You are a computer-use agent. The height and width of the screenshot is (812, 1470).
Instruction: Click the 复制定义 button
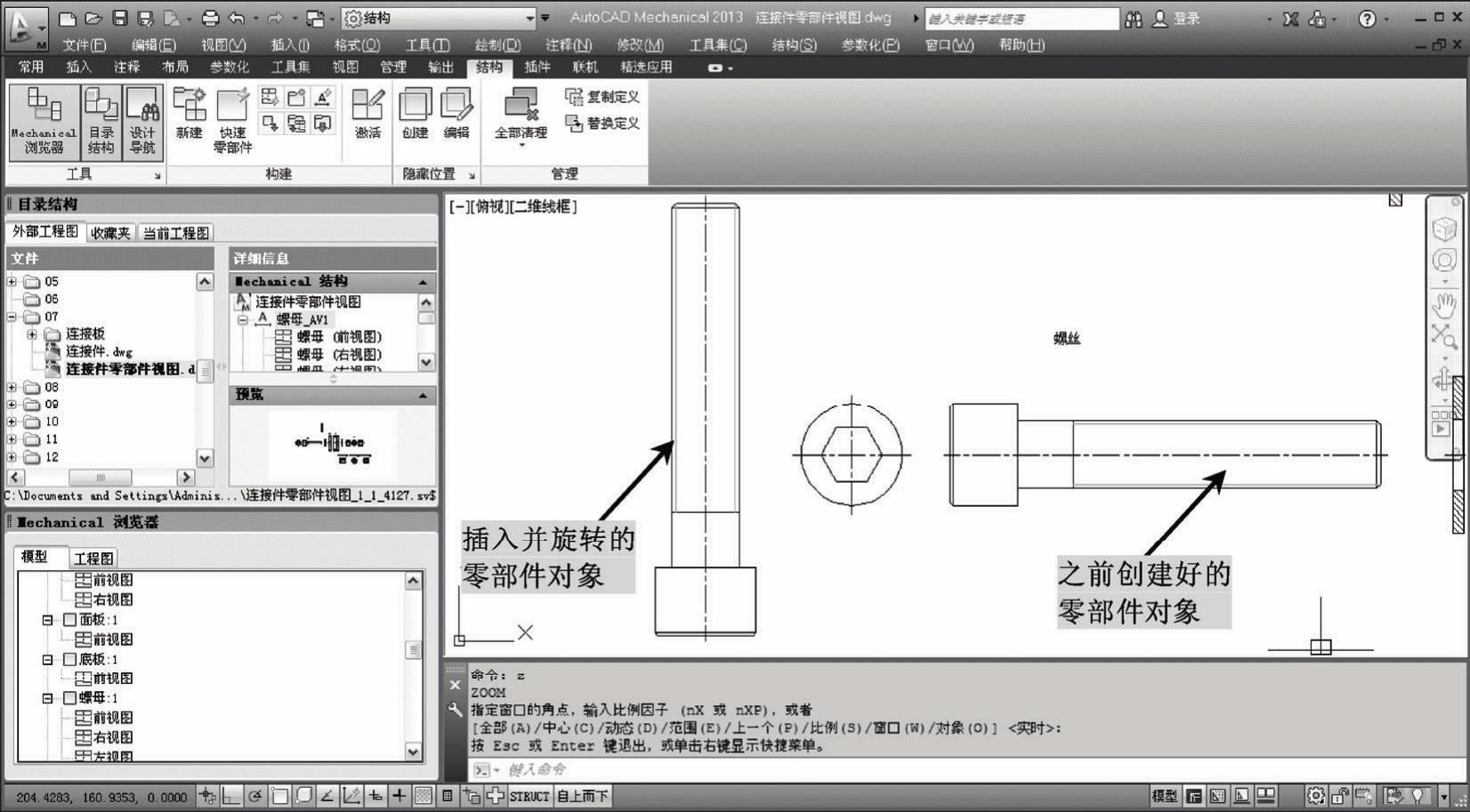coord(602,97)
